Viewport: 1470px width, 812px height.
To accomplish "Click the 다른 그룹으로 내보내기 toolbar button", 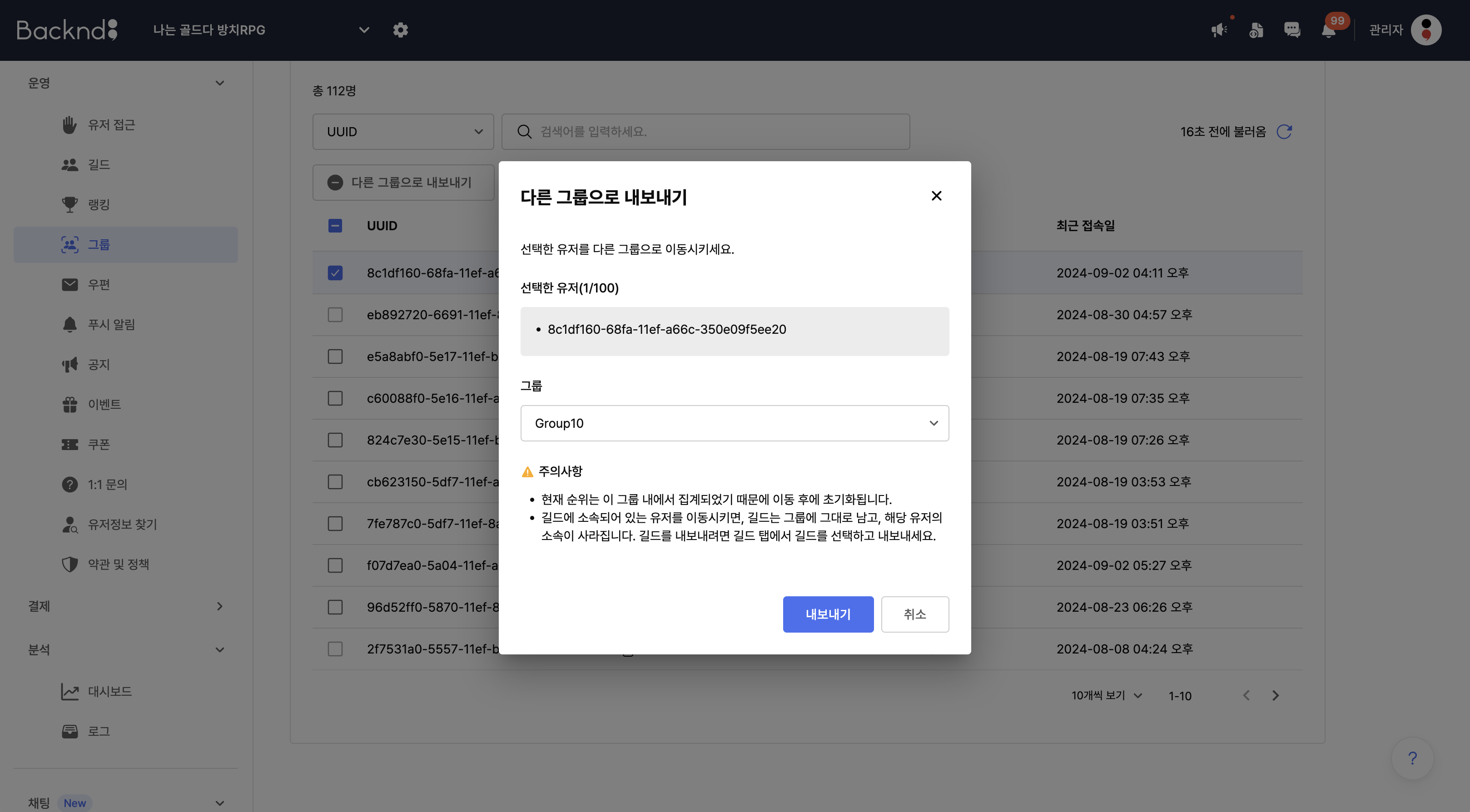I will (x=403, y=183).
